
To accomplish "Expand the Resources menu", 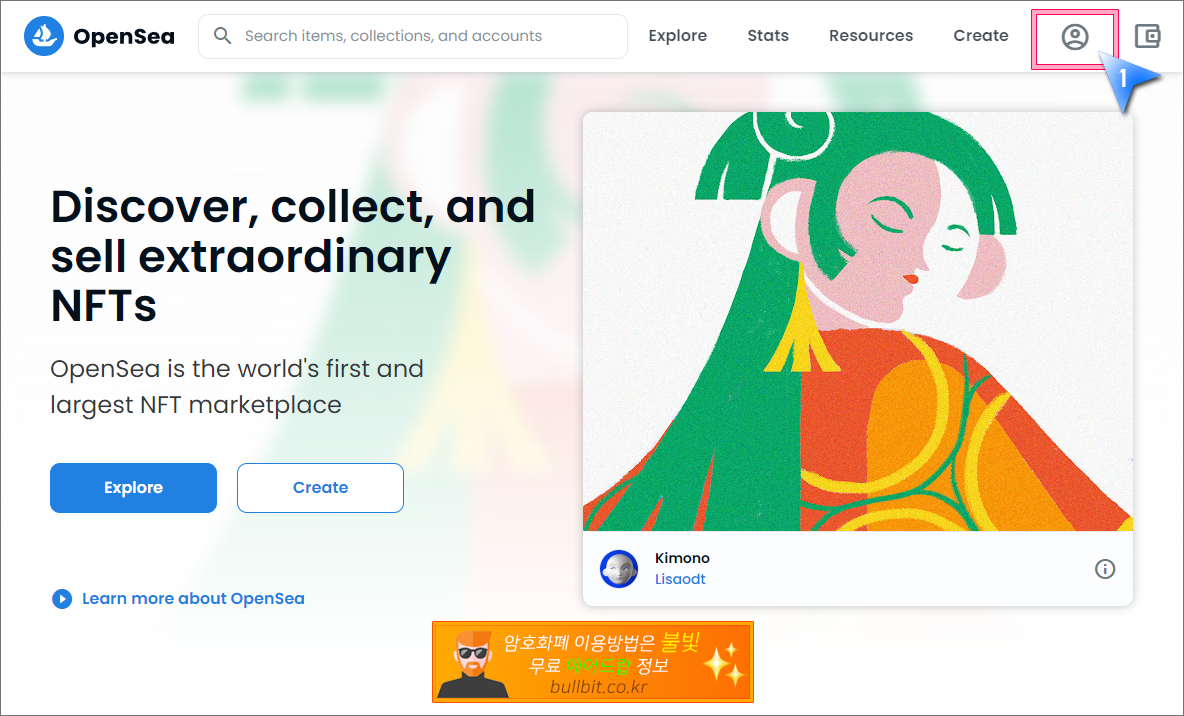I will (871, 35).
